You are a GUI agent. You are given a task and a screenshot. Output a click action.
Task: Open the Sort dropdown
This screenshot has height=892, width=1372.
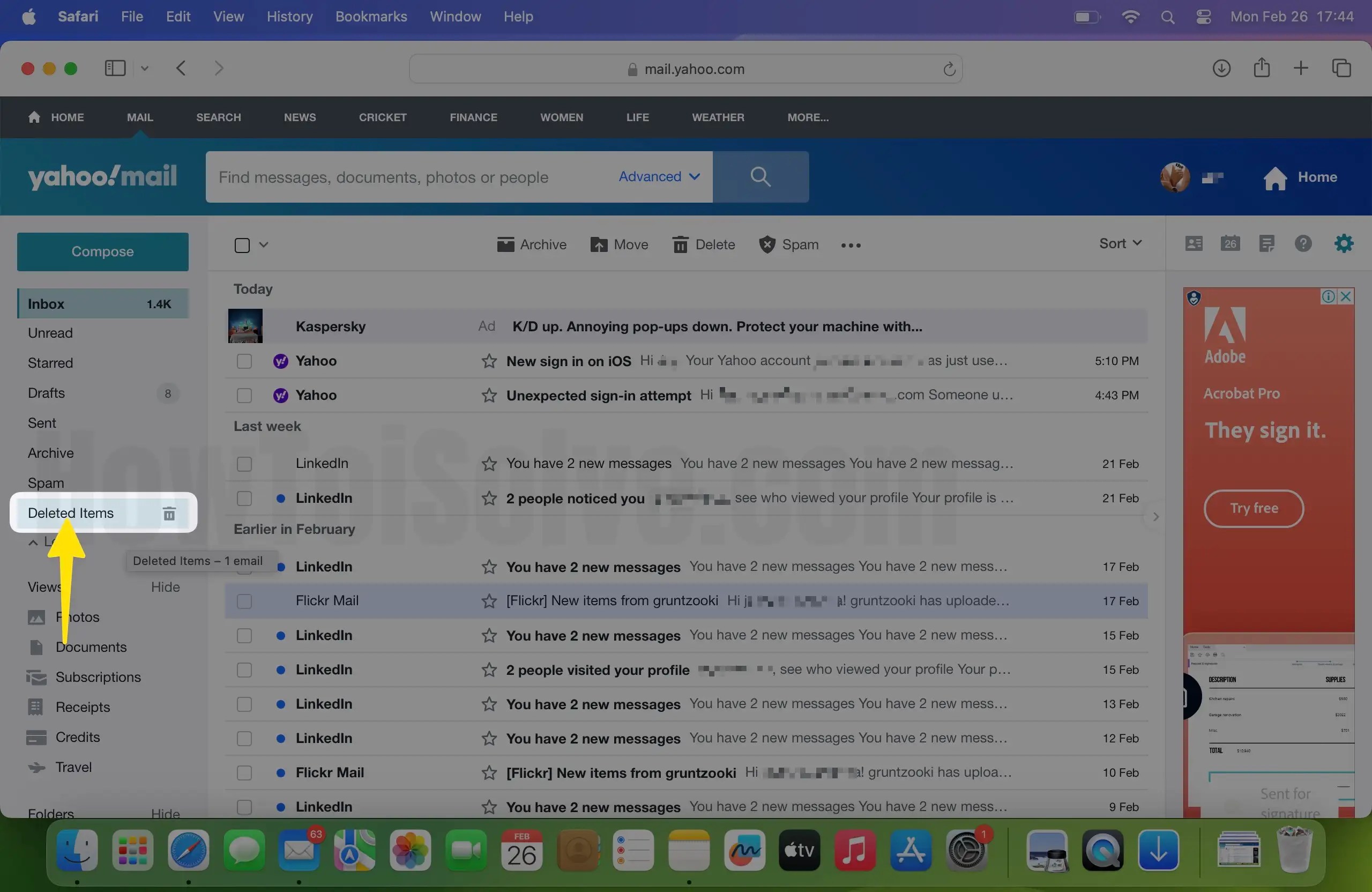click(1119, 243)
